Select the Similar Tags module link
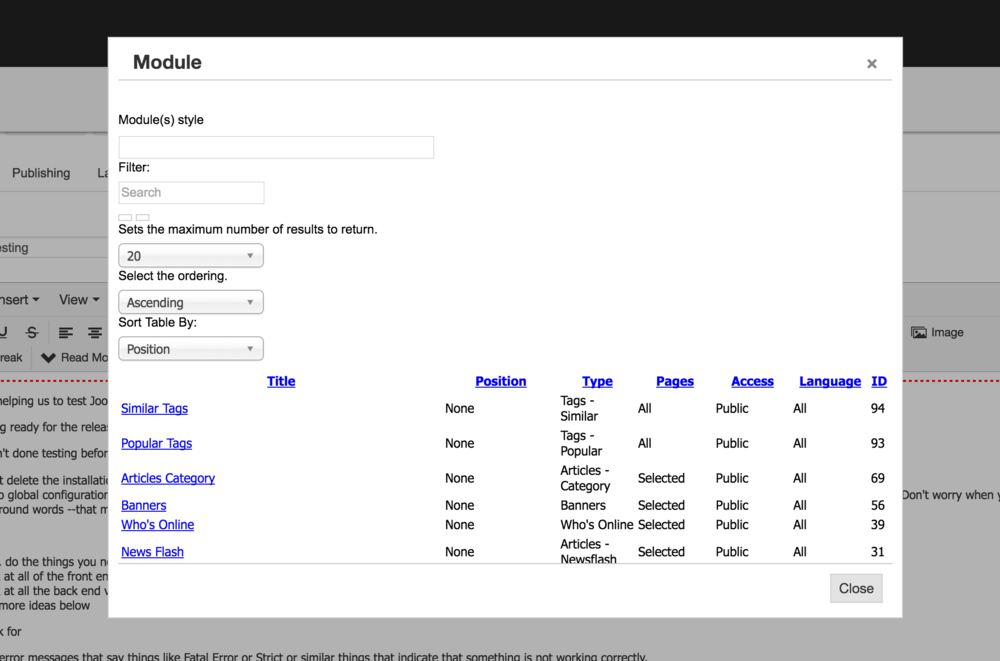This screenshot has height=661, width=1000. 154,408
